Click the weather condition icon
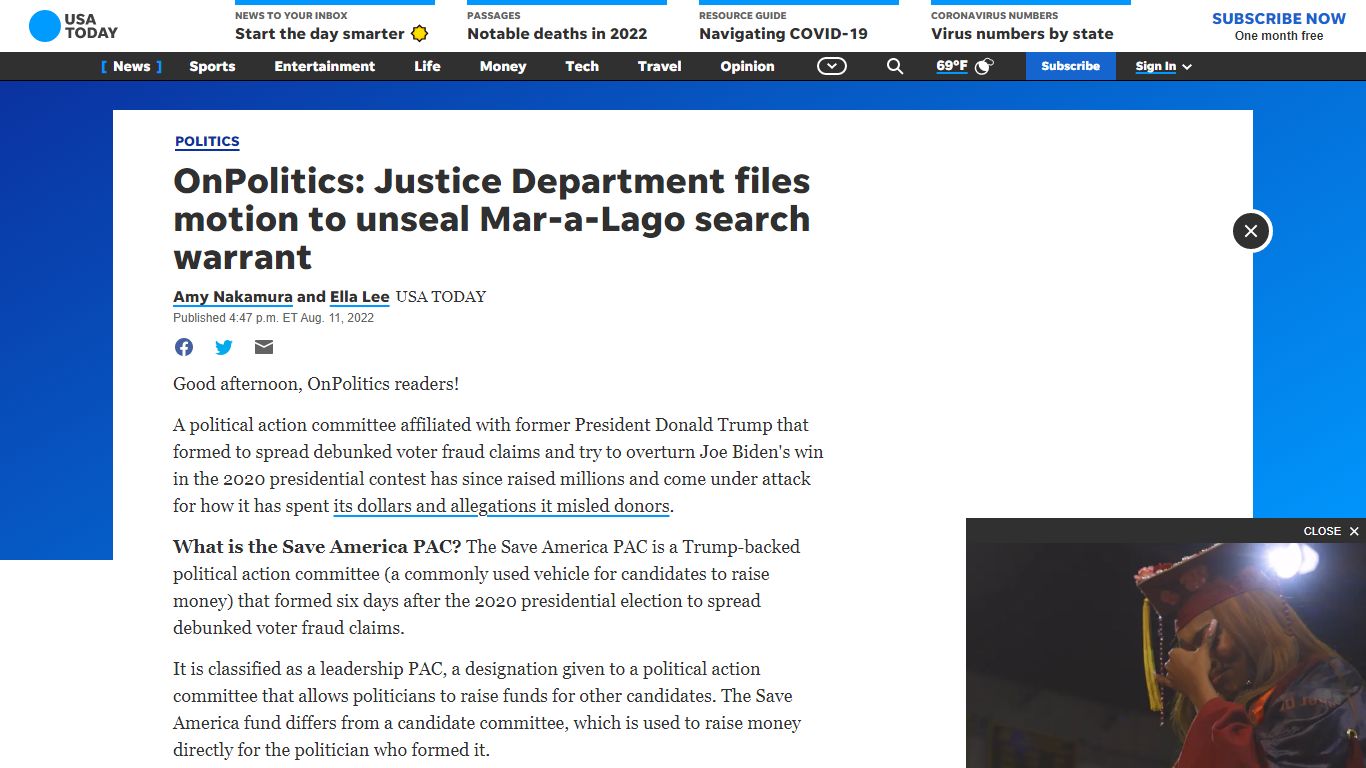The image size is (1366, 768). [x=984, y=66]
